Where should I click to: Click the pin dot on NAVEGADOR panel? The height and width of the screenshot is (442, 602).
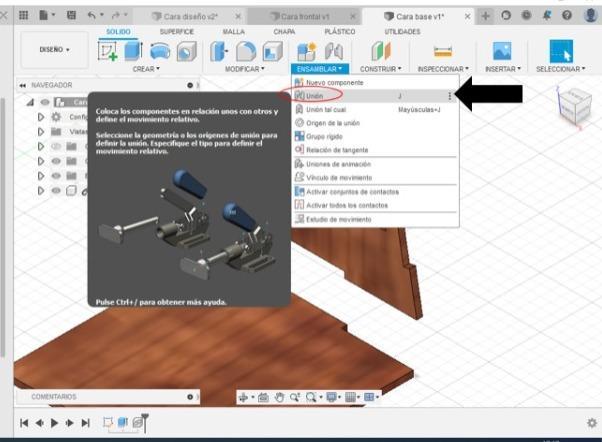tap(190, 85)
